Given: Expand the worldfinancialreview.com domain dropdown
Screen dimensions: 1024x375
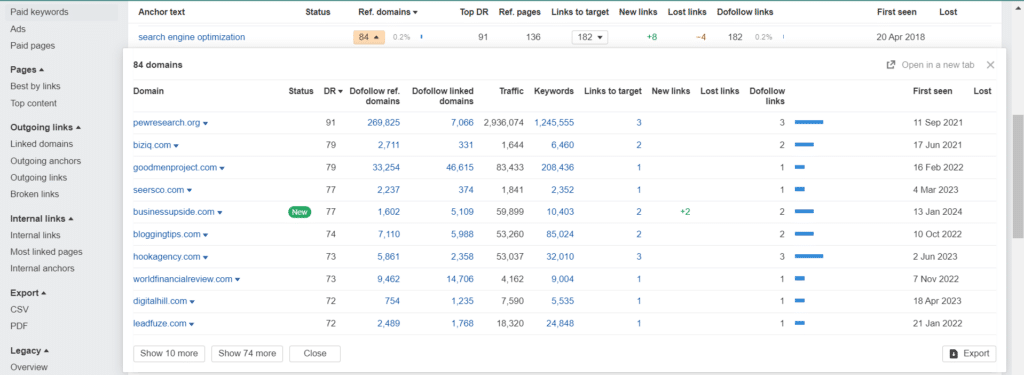Looking at the screenshot, I should pyautogui.click(x=238, y=280).
